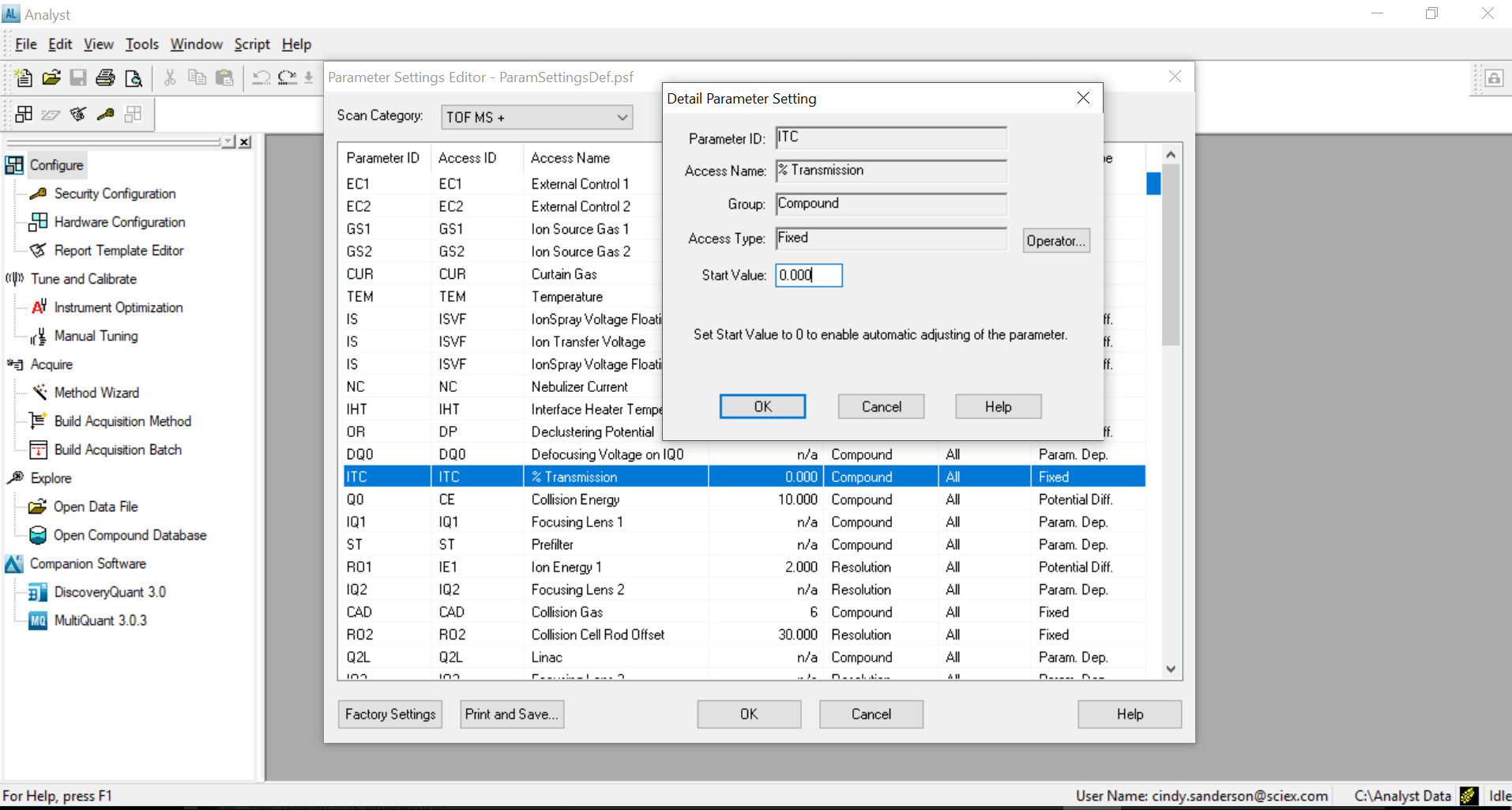
Task: Open the Tools menu
Action: [x=141, y=44]
